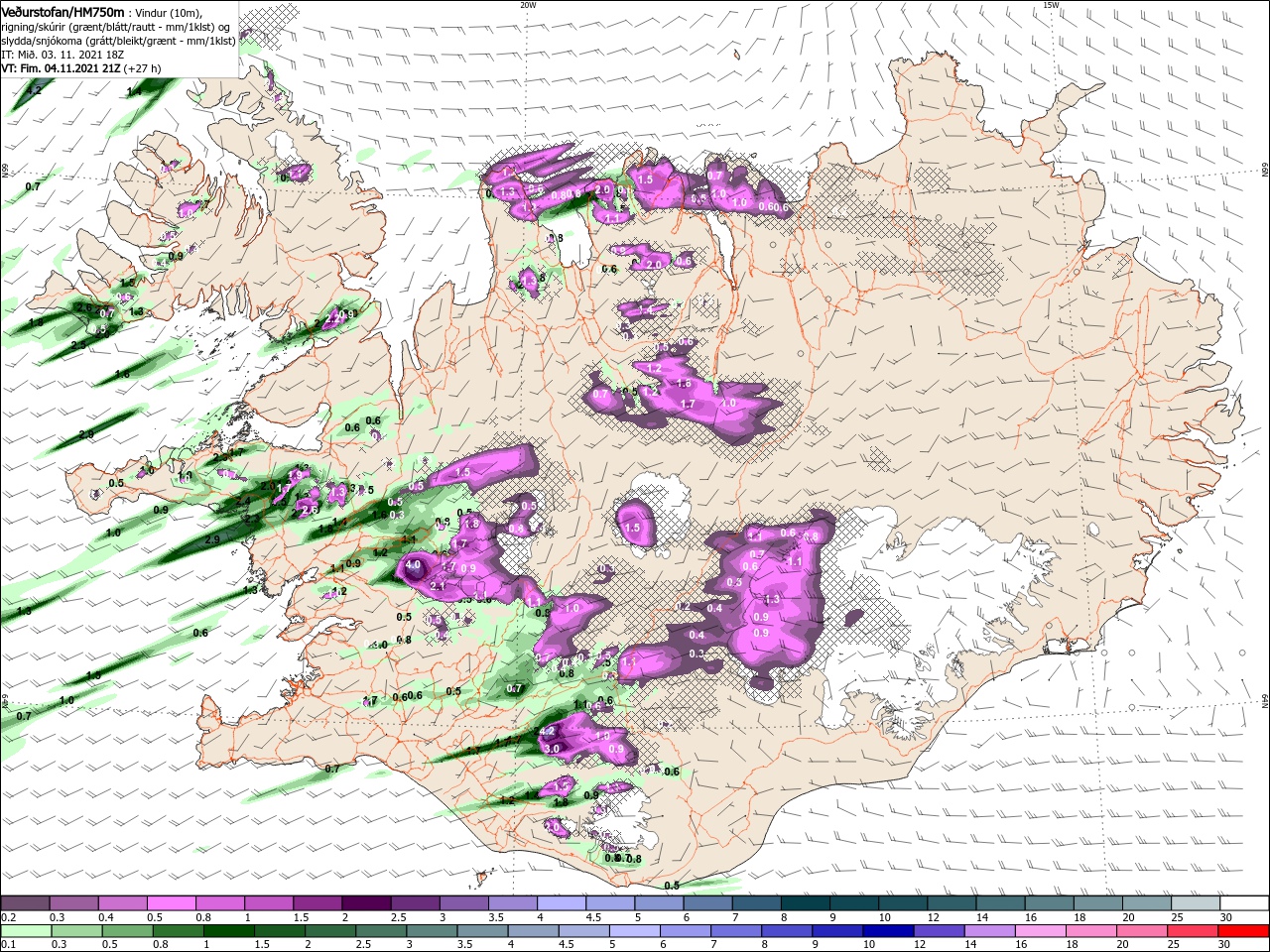The image size is (1270, 952).
Task: Click the 20W longitude label
Action: (x=528, y=4)
